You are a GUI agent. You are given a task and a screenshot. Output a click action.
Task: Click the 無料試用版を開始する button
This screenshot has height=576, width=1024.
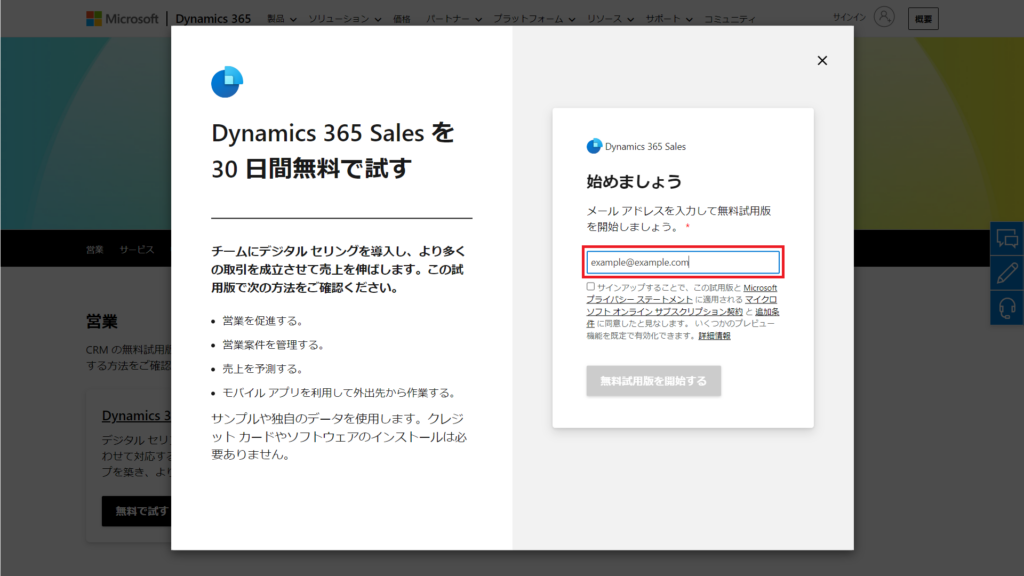coord(653,381)
